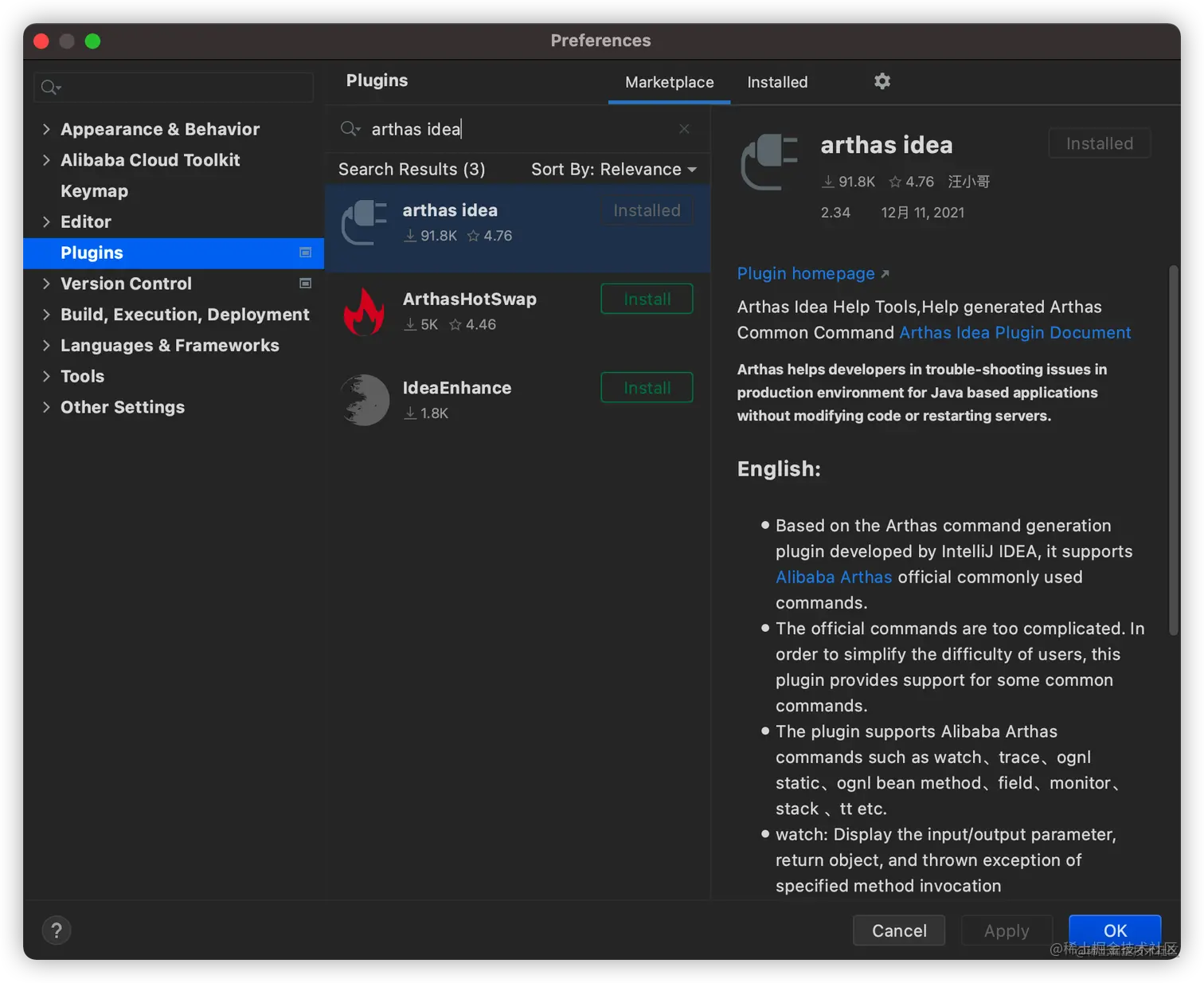The image size is (1204, 983).
Task: Open the Sort By: Relevance dropdown
Action: (x=614, y=170)
